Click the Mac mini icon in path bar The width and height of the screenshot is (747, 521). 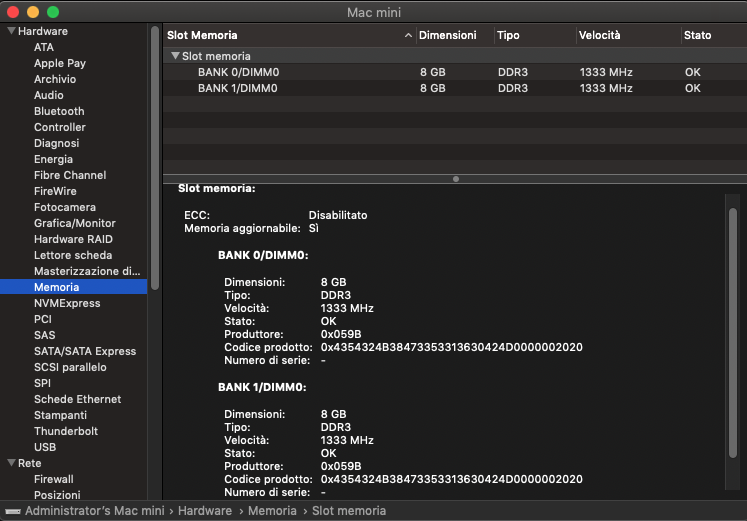point(13,511)
